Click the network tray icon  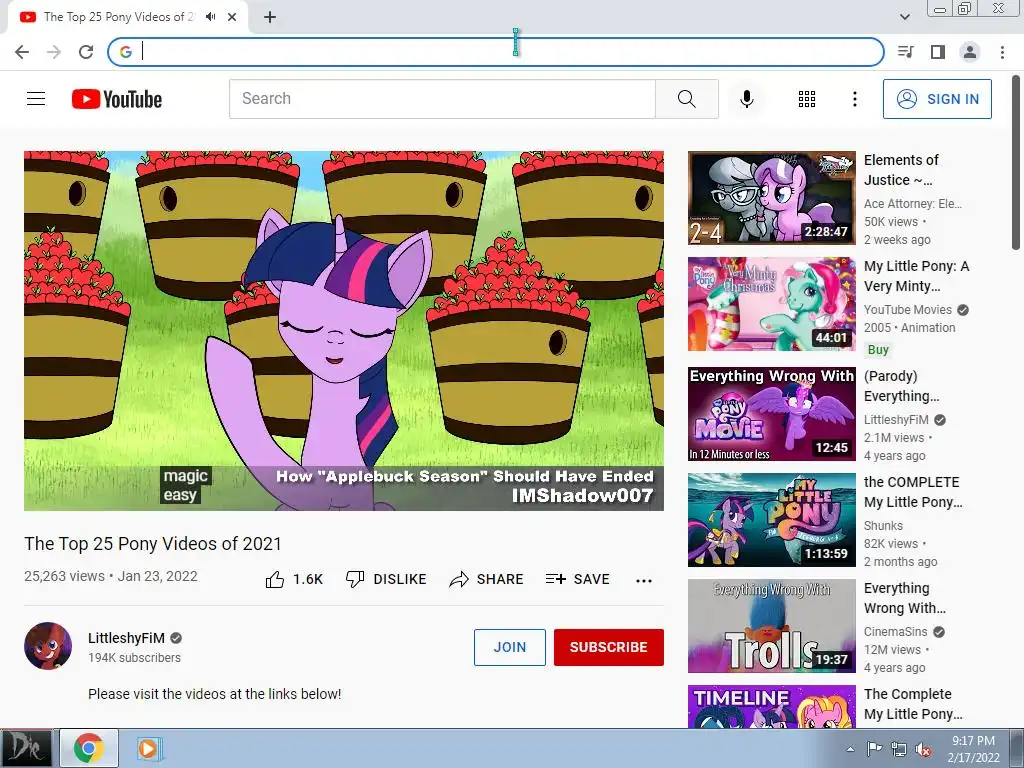(x=899, y=749)
